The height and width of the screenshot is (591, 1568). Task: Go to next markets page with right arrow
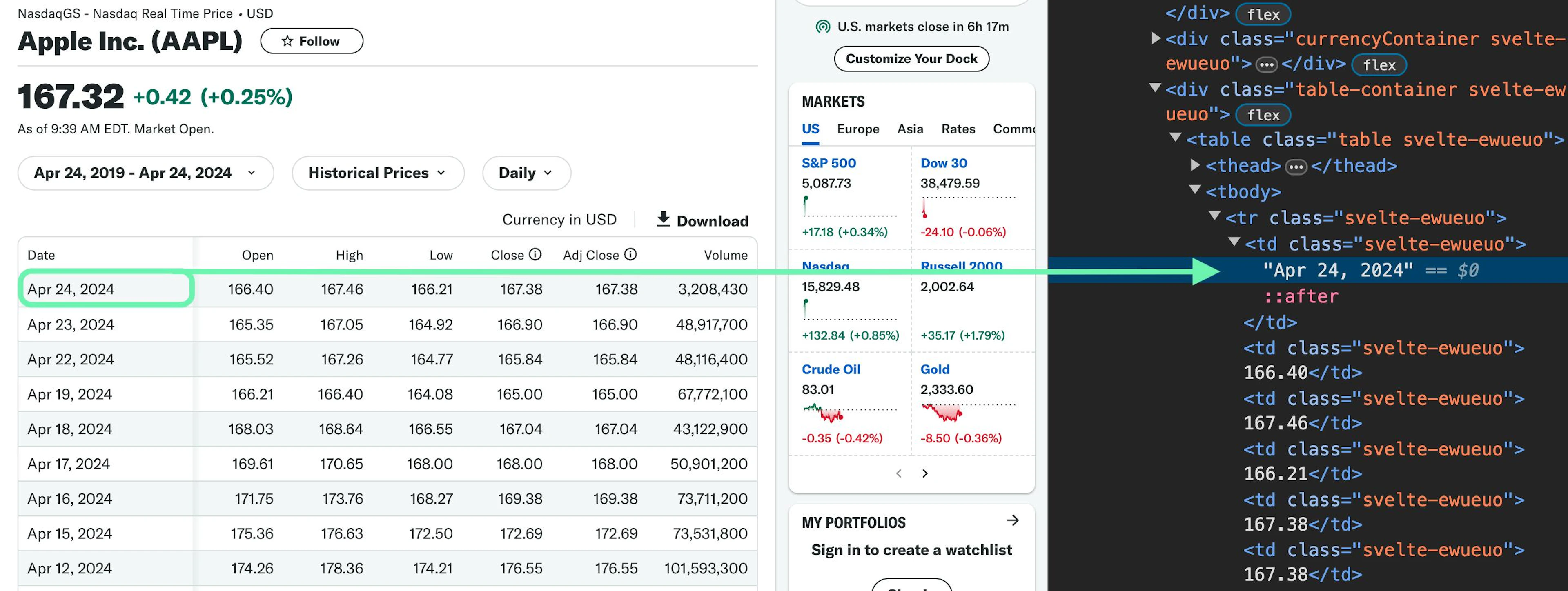[x=924, y=473]
